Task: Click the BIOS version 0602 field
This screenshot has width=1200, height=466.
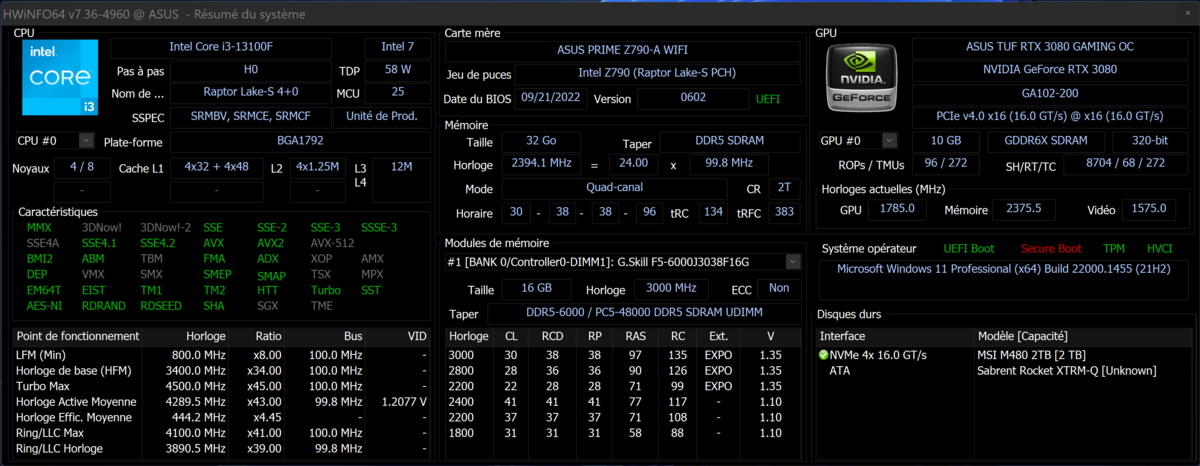Action: 692,98
